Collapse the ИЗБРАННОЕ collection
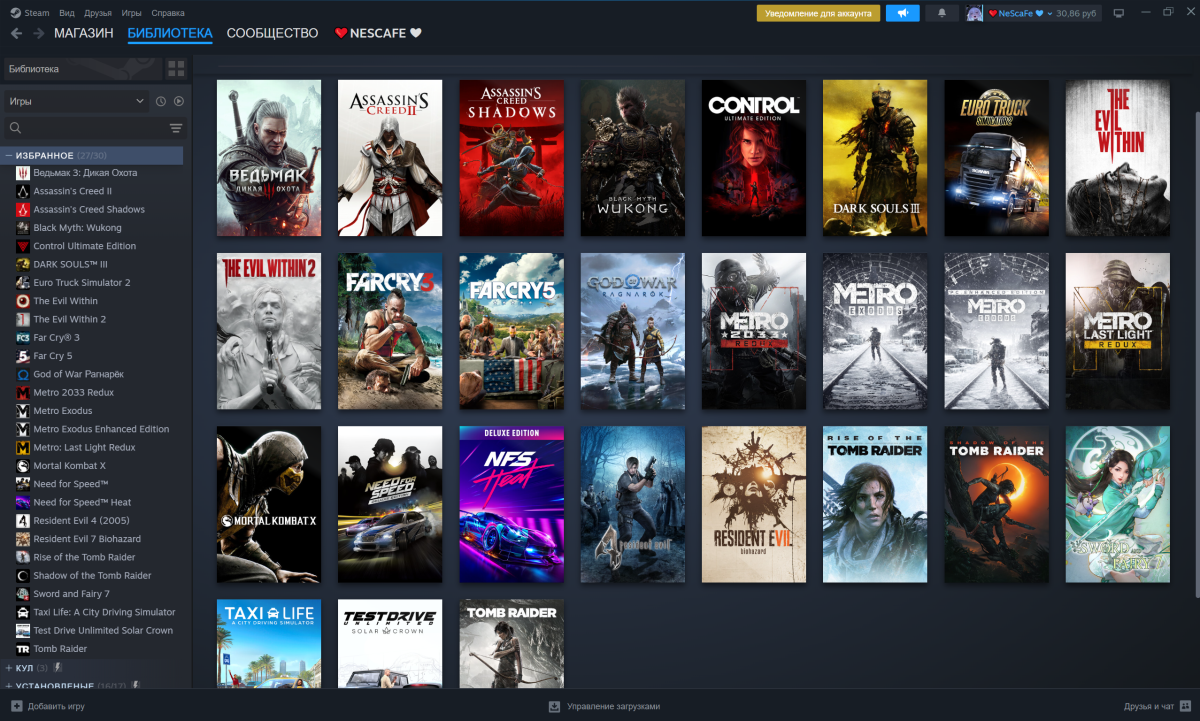Viewport: 1200px width, 721px height. click(x=9, y=156)
